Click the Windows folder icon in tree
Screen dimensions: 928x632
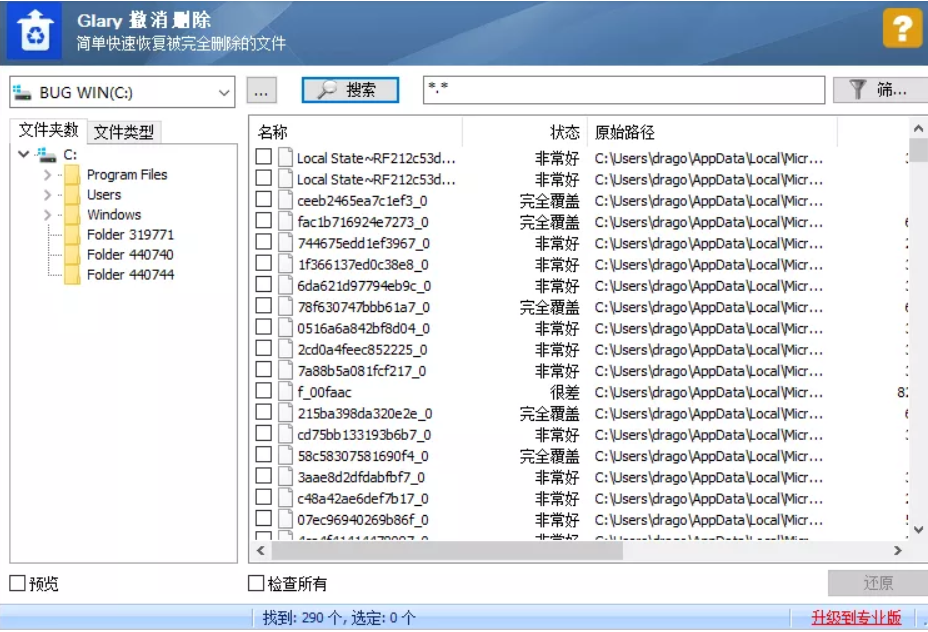(x=72, y=215)
